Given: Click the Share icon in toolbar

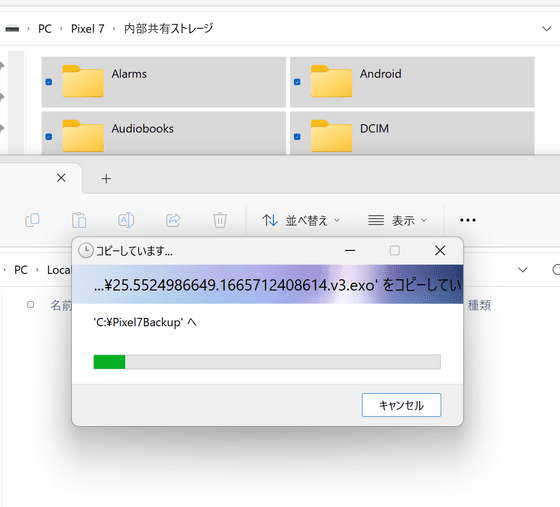Looking at the screenshot, I should tap(173, 220).
